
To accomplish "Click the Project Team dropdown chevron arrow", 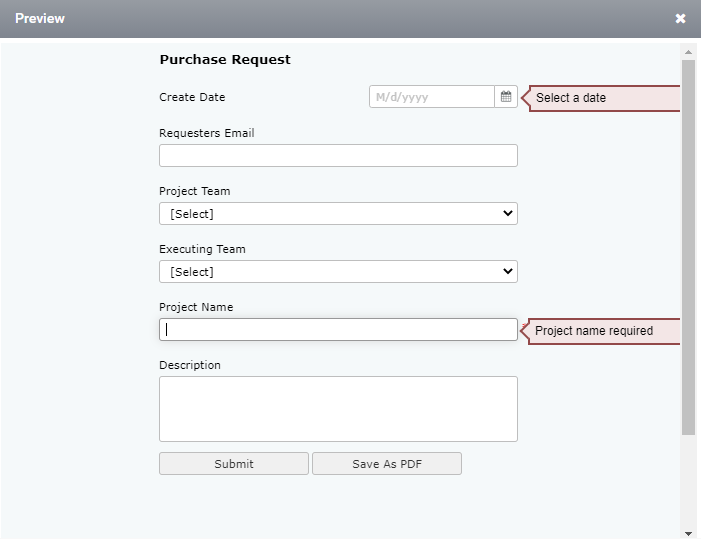I will 507,213.
